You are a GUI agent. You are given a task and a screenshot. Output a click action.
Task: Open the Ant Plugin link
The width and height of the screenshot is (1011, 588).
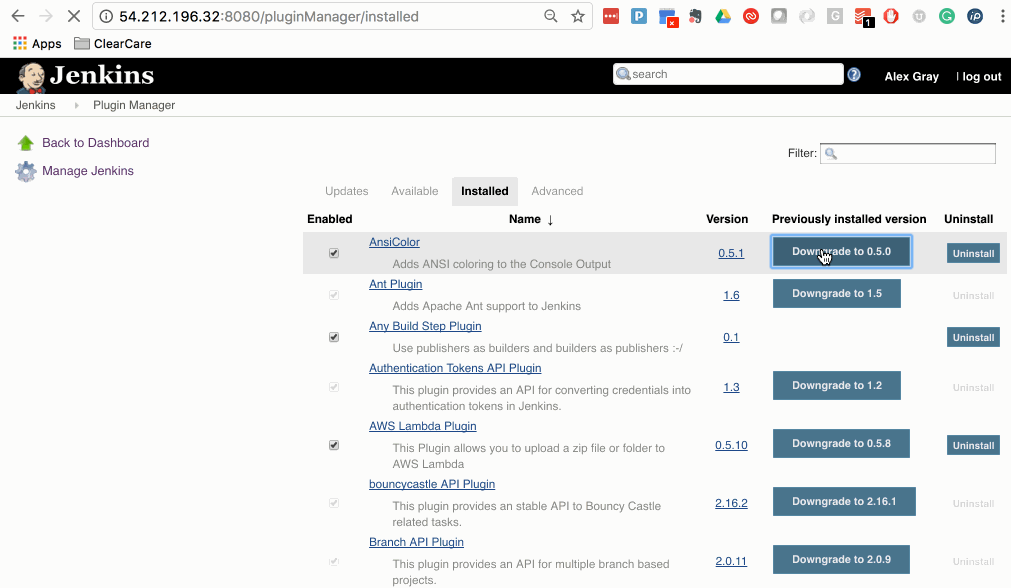pyautogui.click(x=395, y=284)
